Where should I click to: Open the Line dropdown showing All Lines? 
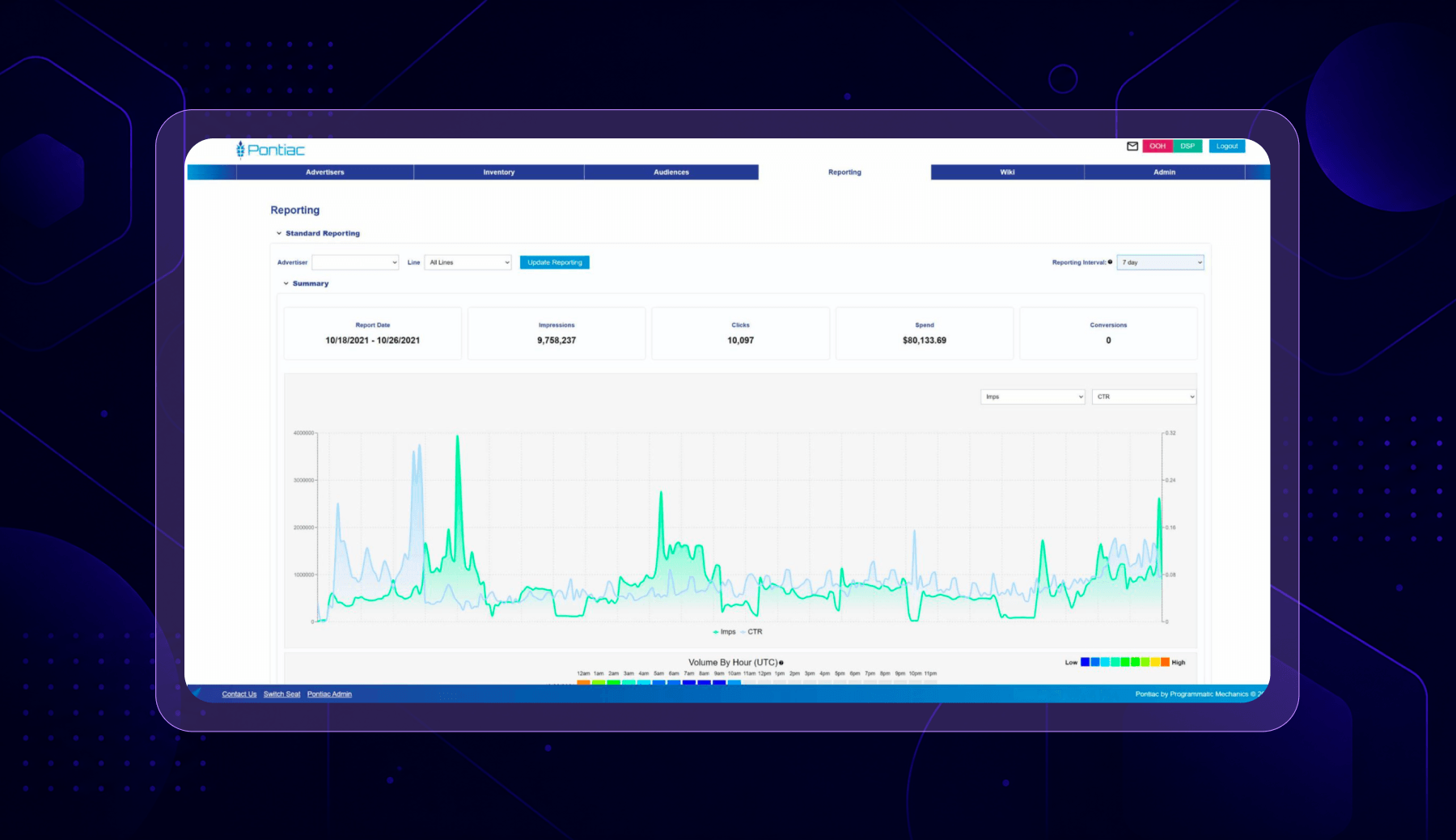click(x=468, y=262)
